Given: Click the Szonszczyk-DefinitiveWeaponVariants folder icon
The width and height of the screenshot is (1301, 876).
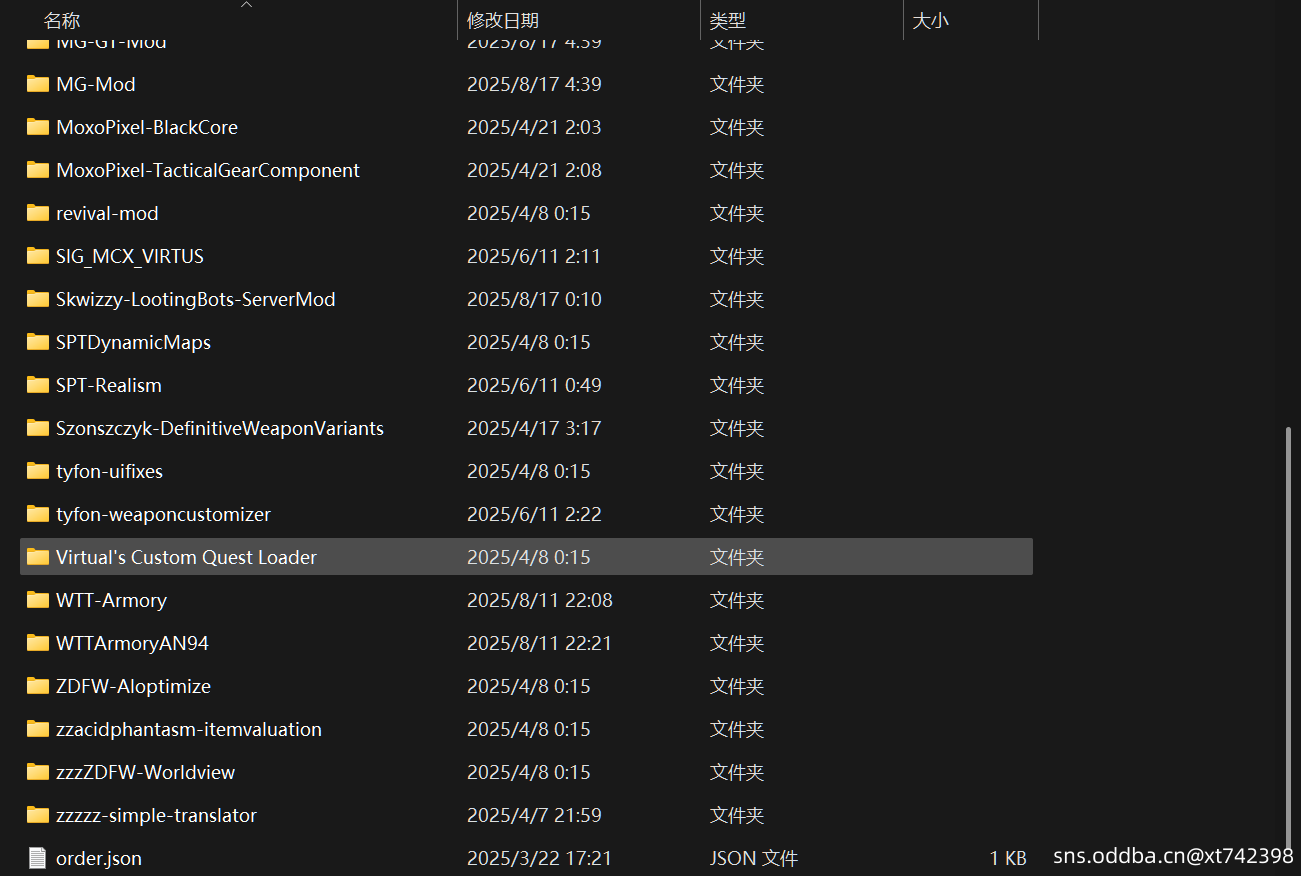Looking at the screenshot, I should [38, 428].
